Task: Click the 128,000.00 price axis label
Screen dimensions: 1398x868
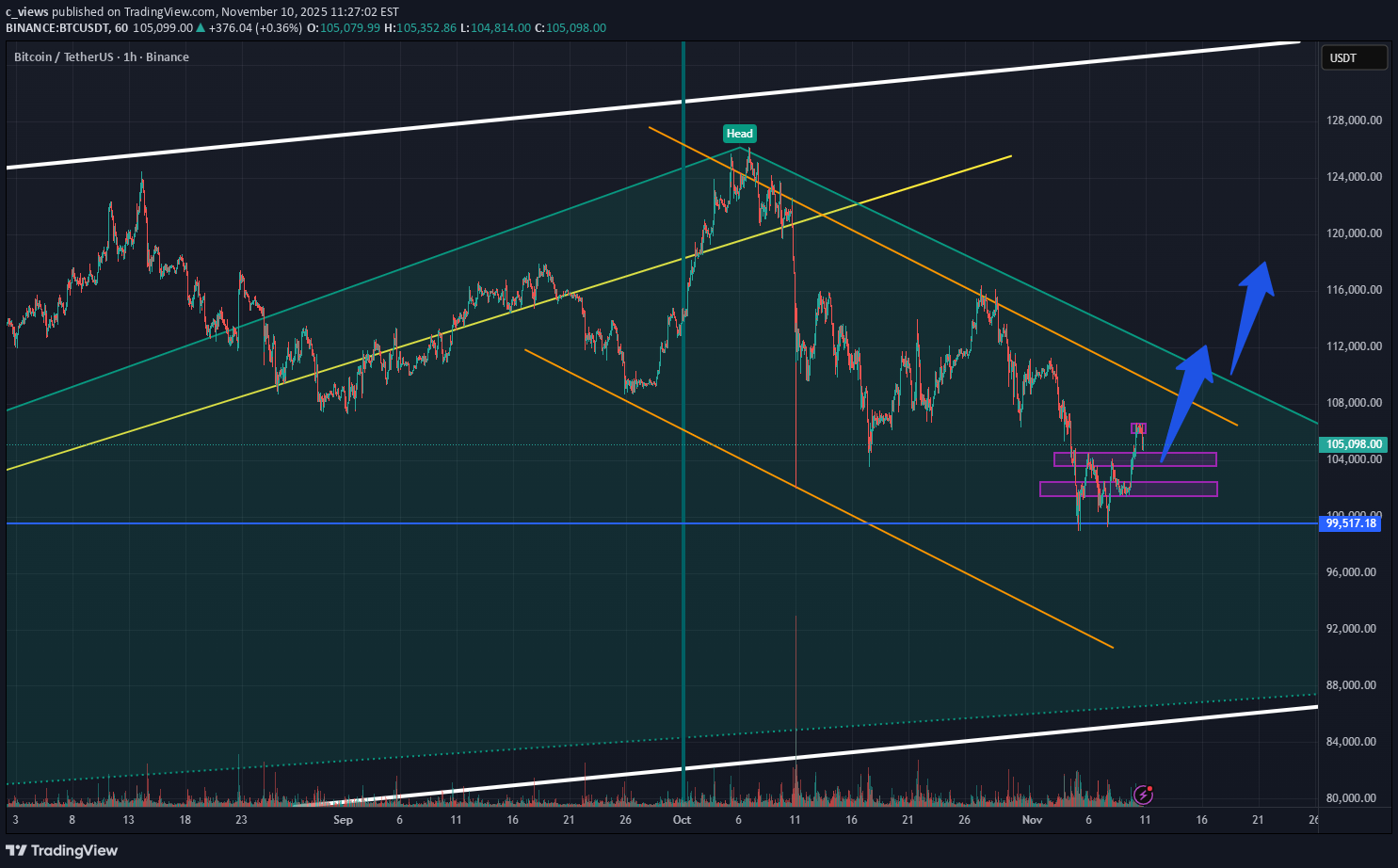Action: point(1353,121)
